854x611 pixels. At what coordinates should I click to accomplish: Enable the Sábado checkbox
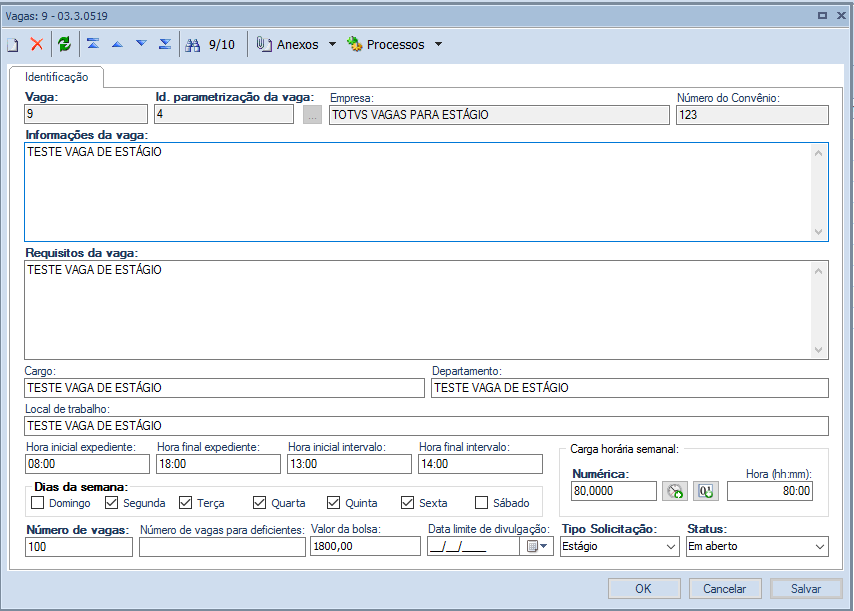coord(481,503)
